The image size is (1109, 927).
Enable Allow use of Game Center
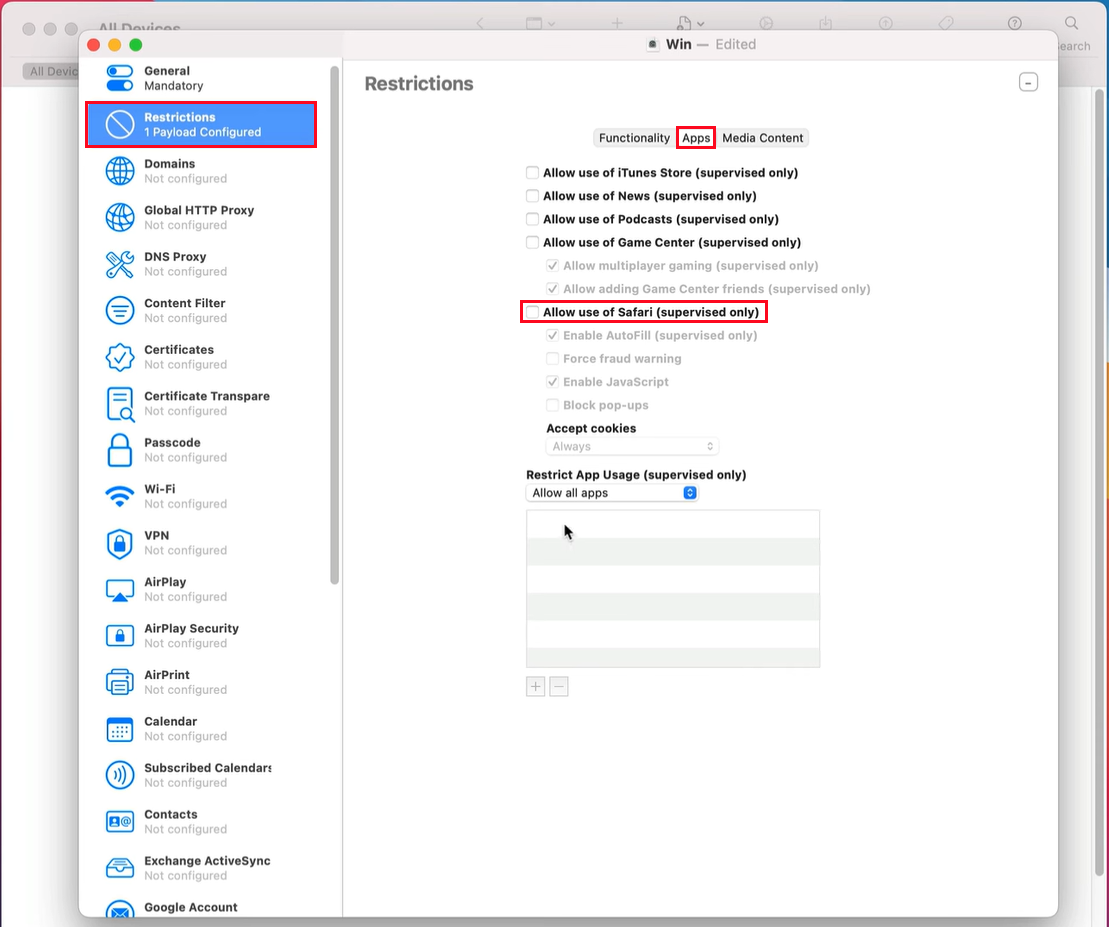[532, 242]
